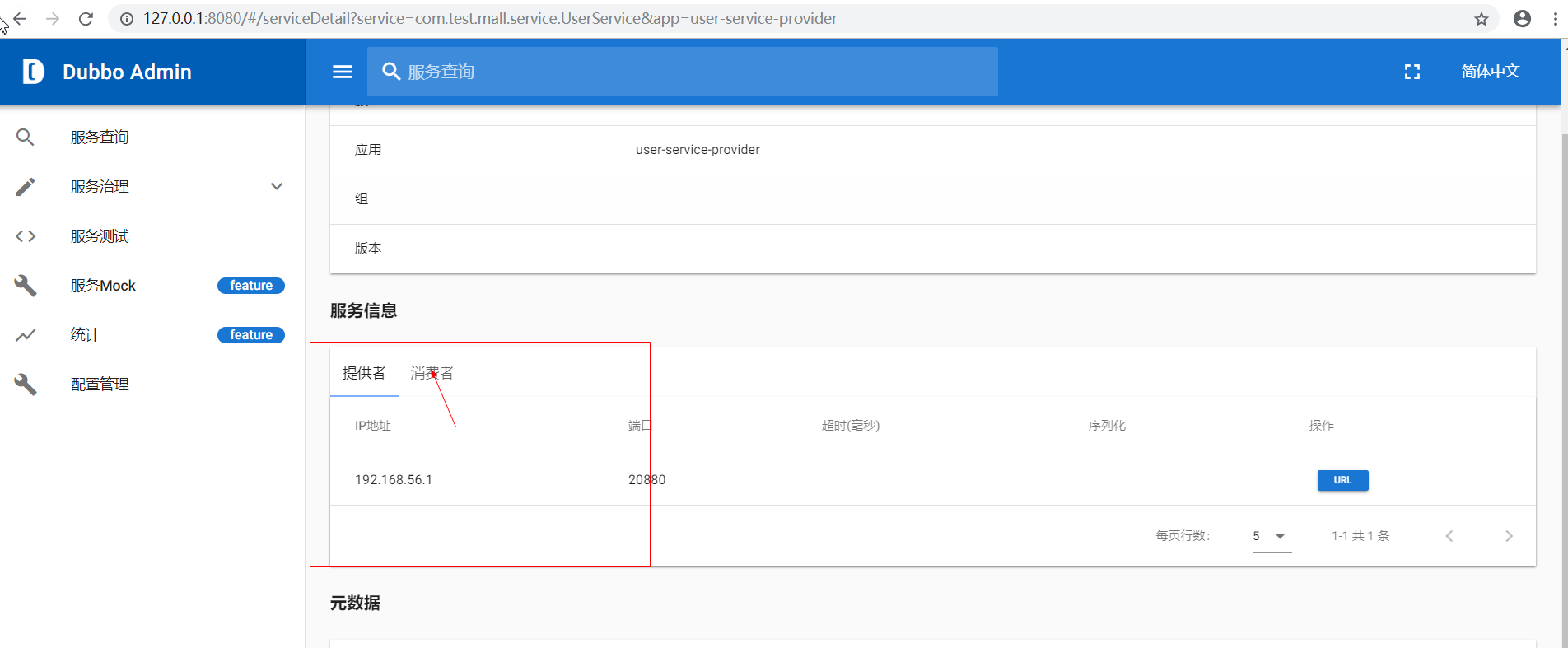This screenshot has height=648, width=1568.
Task: Click the browser address bar URL
Action: [x=490, y=19]
